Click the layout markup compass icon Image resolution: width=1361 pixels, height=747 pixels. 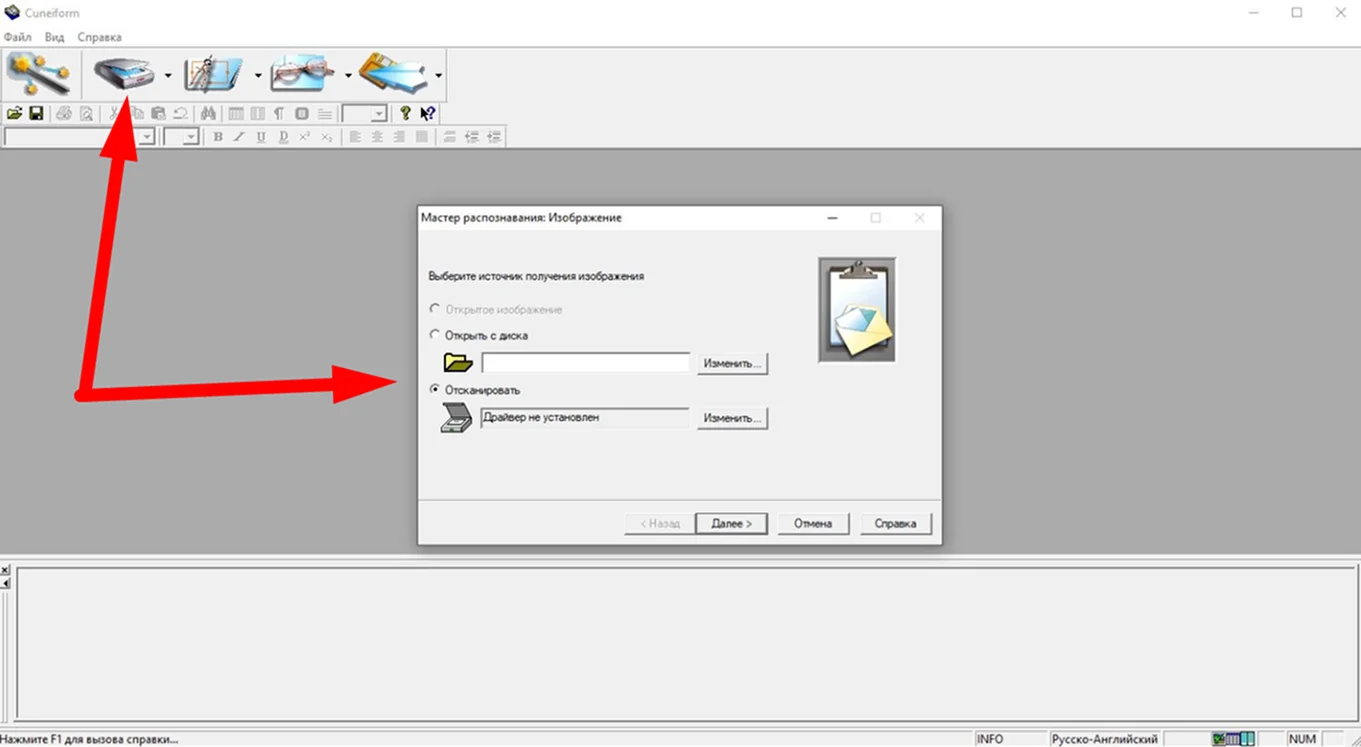point(213,74)
